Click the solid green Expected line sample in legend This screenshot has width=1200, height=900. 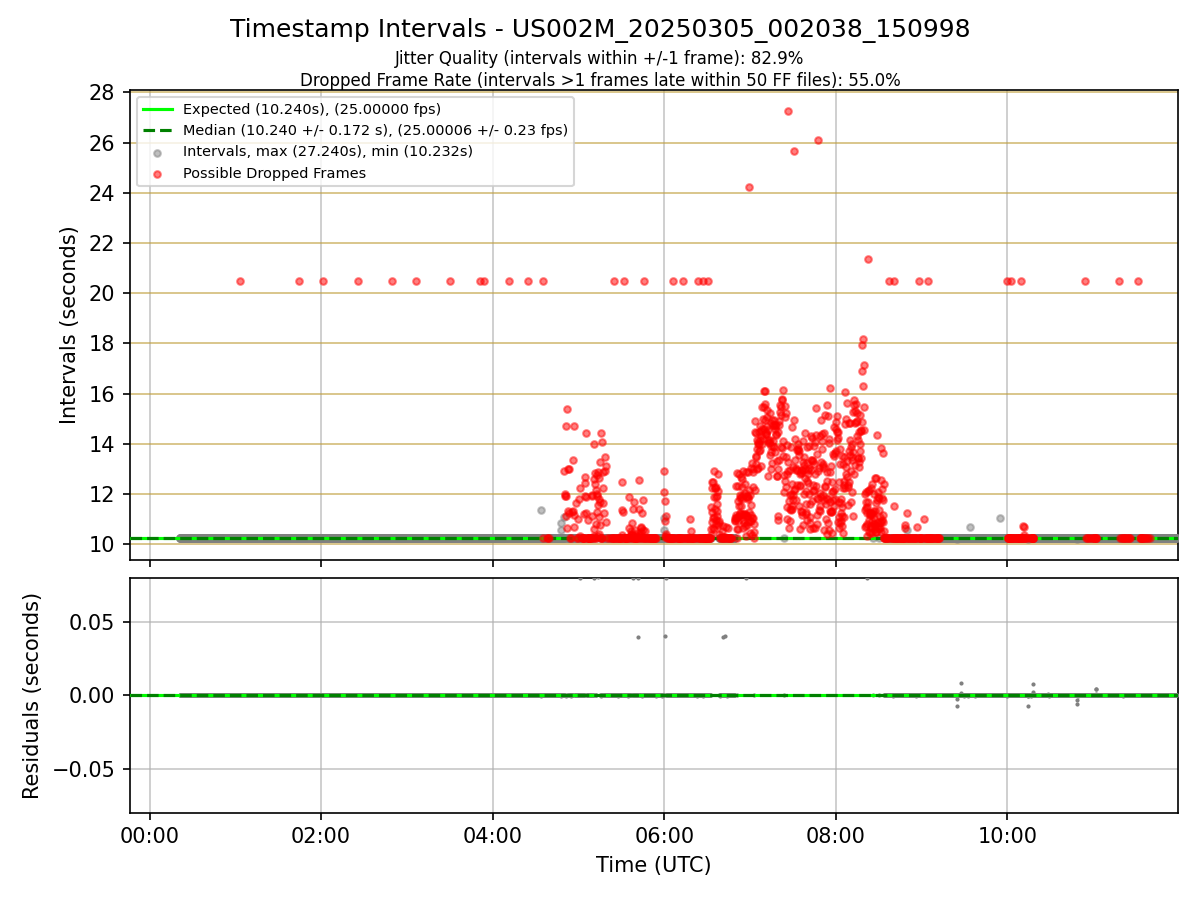[158, 109]
